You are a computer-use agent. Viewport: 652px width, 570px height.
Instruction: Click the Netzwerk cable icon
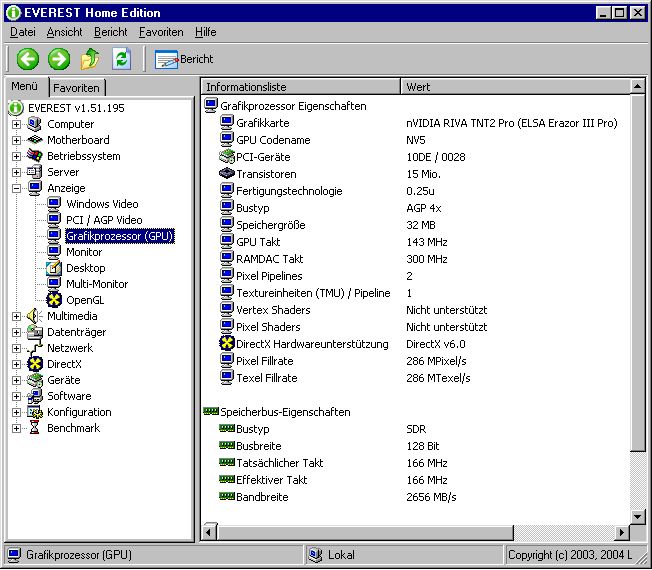pos(35,348)
